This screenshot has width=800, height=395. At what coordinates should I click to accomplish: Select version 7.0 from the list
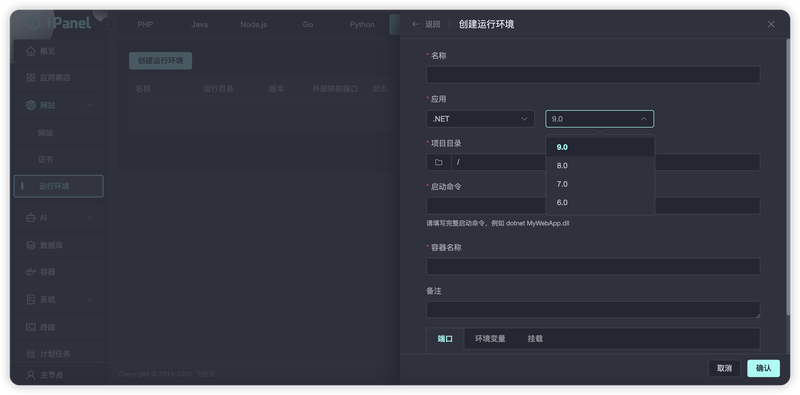pos(600,184)
